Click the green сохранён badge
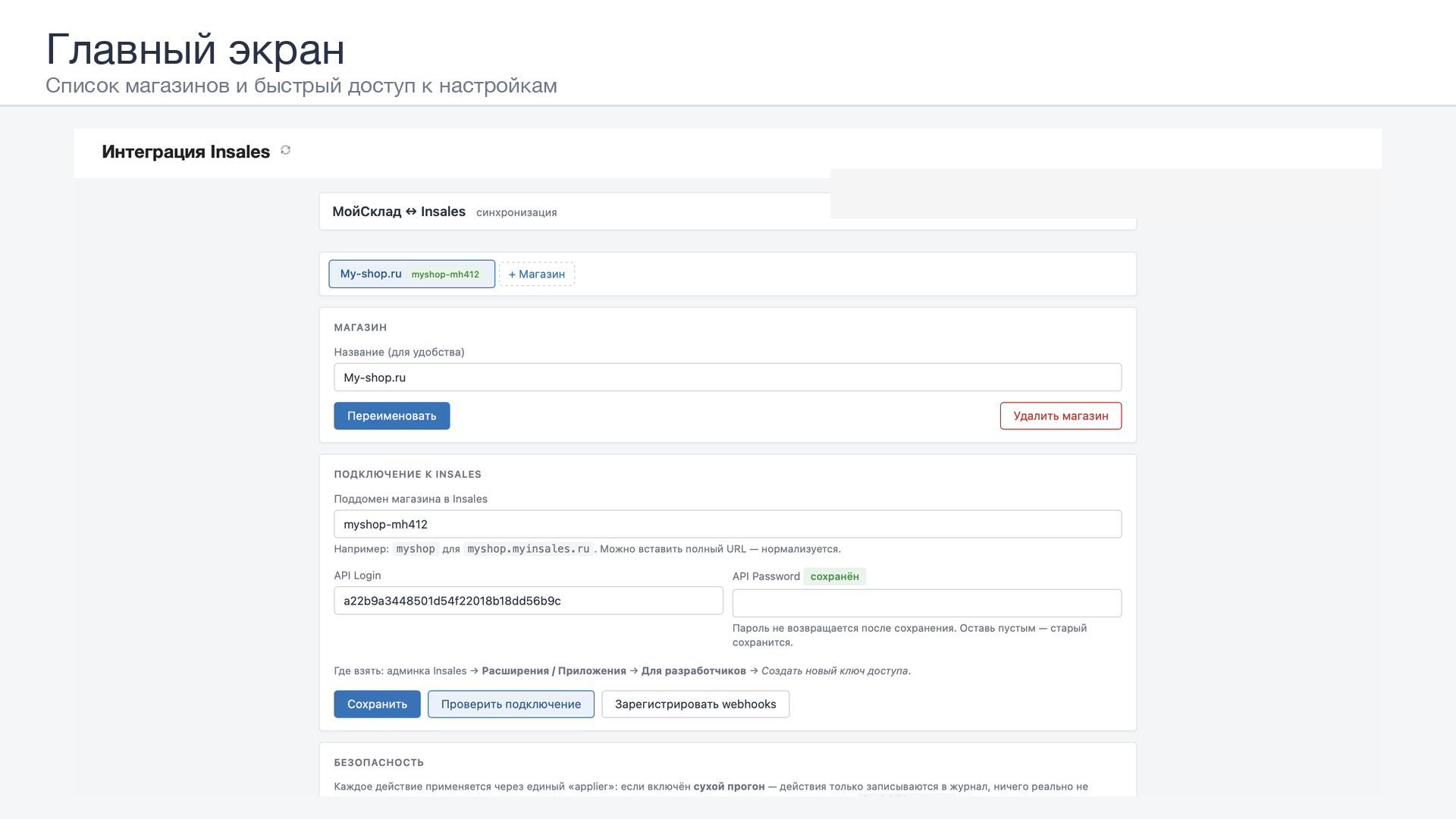Screen dimensions: 1456x819 point(835,576)
